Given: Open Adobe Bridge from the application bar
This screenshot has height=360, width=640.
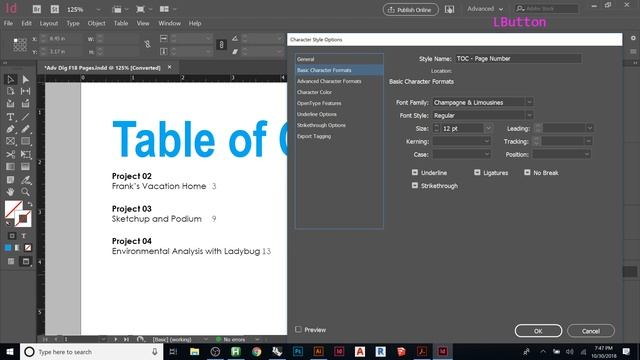Looking at the screenshot, I should [x=37, y=9].
